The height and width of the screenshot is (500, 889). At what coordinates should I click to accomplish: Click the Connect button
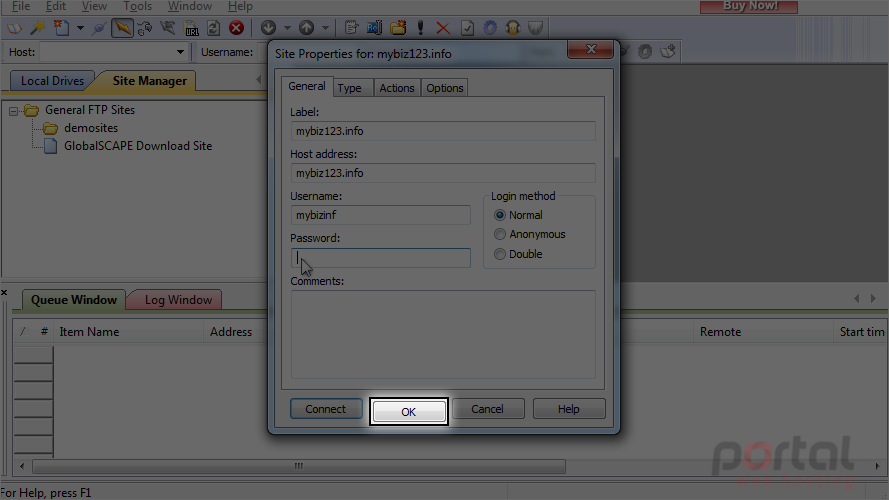point(326,409)
